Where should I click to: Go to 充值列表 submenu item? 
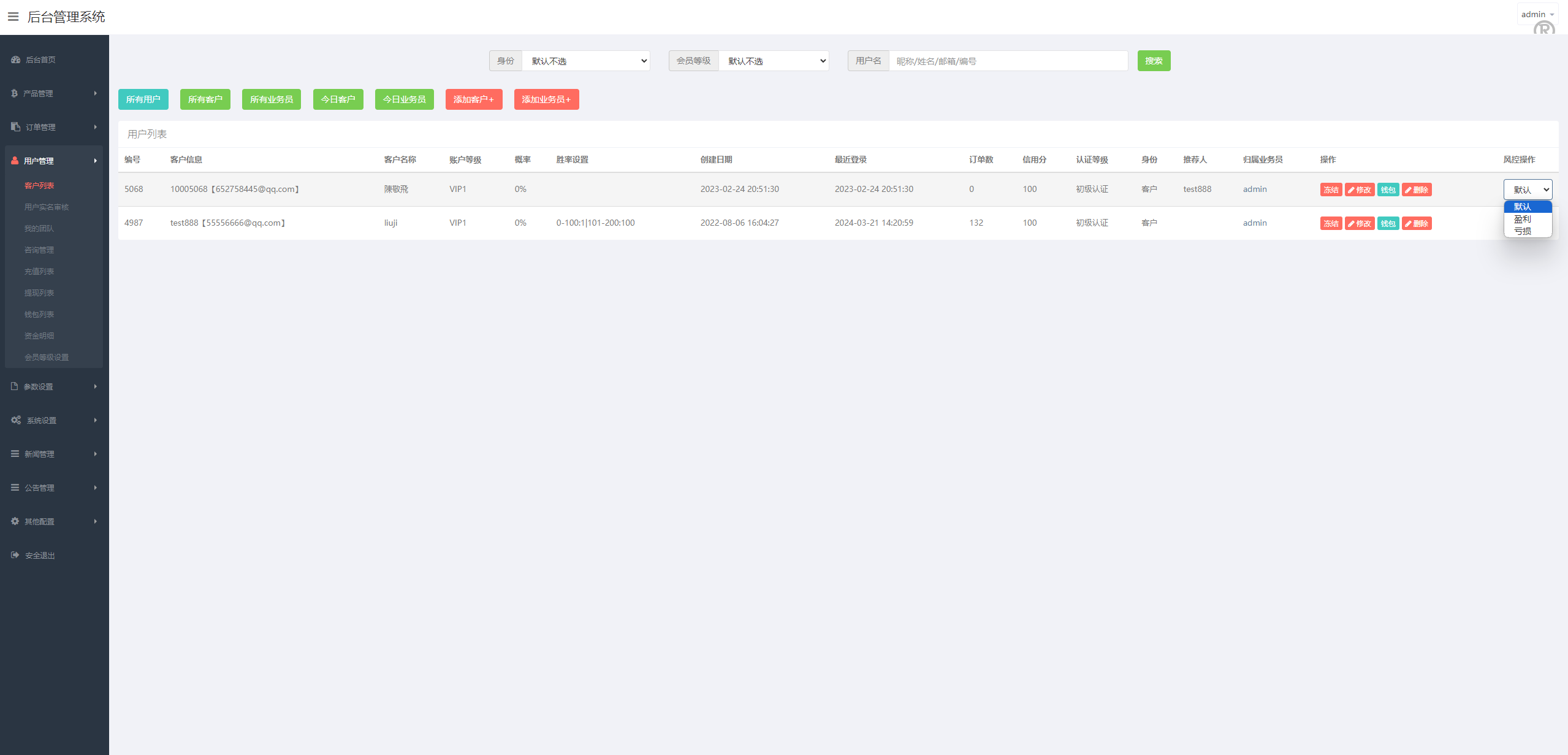click(39, 272)
